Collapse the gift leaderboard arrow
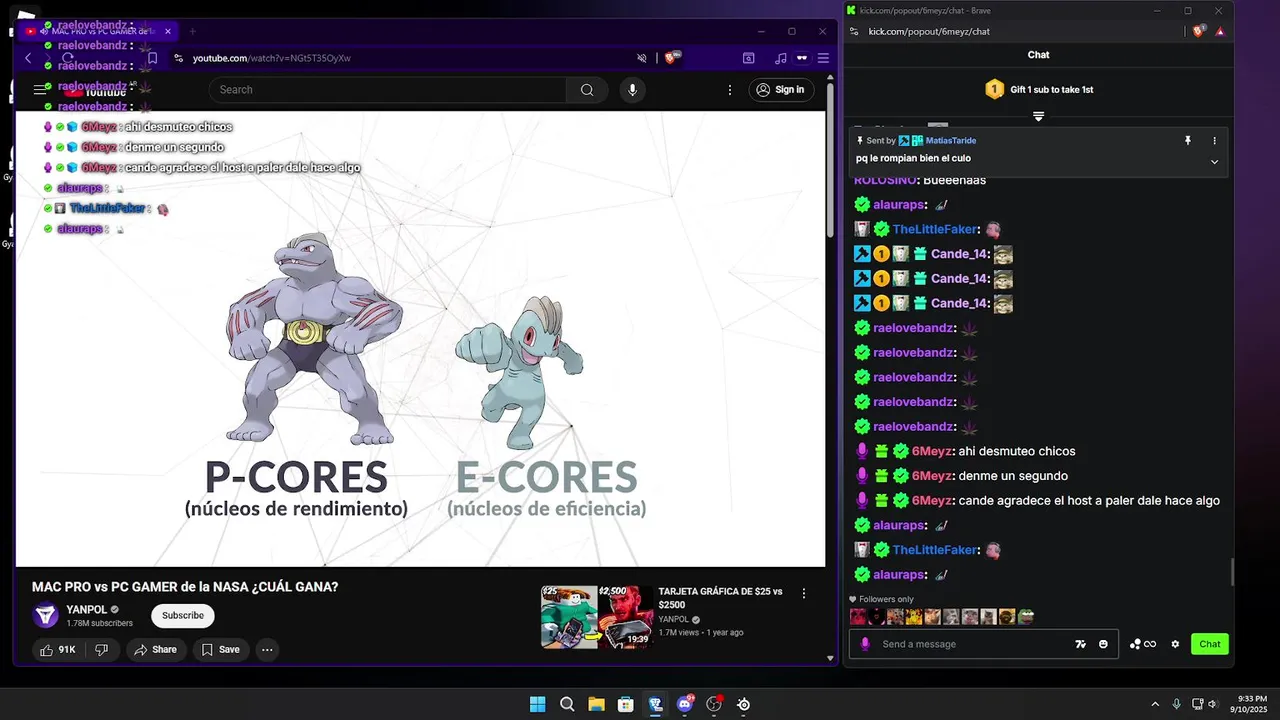The image size is (1280, 720). [1038, 117]
